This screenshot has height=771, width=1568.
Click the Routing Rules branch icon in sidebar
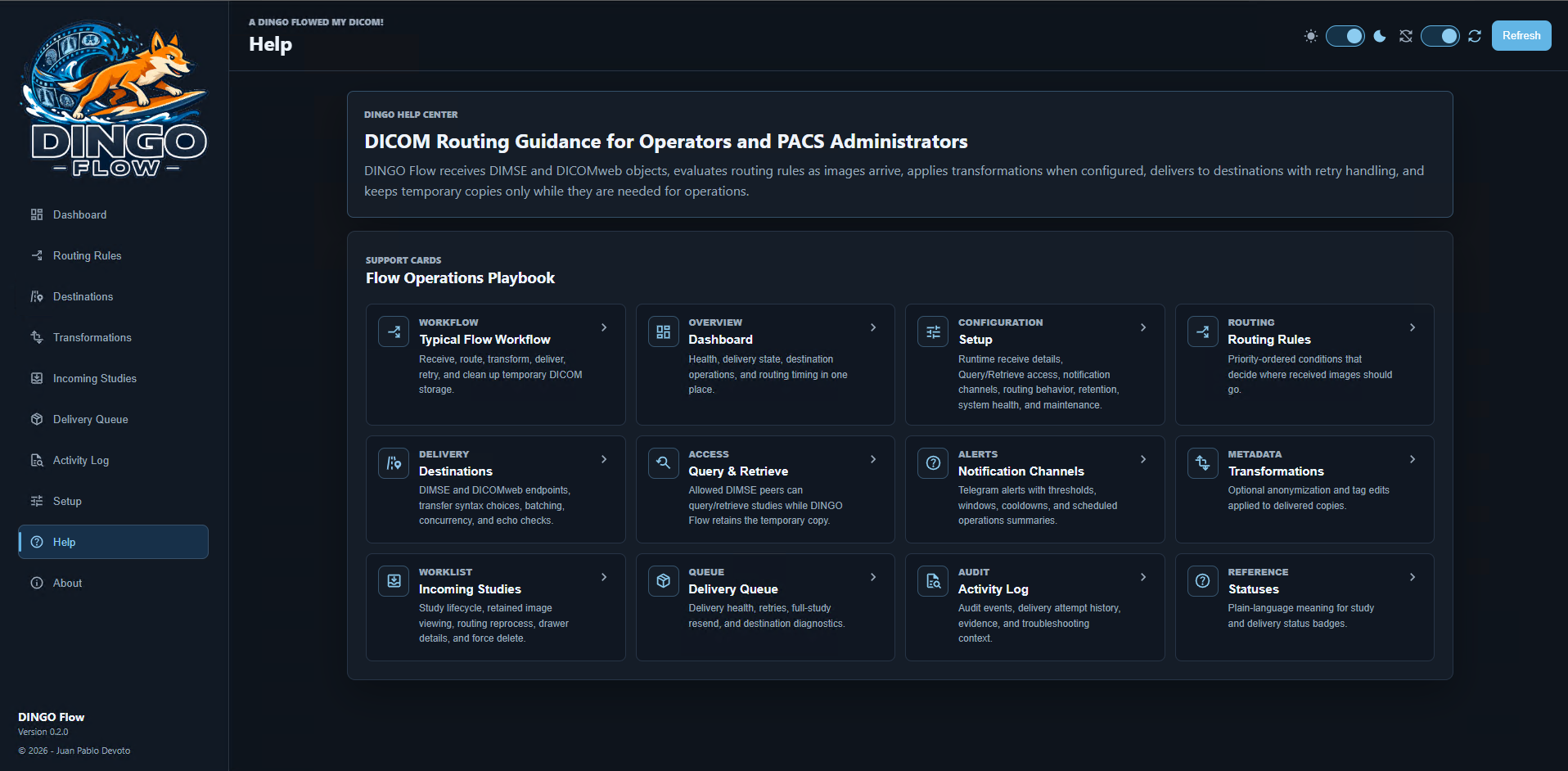(x=37, y=255)
